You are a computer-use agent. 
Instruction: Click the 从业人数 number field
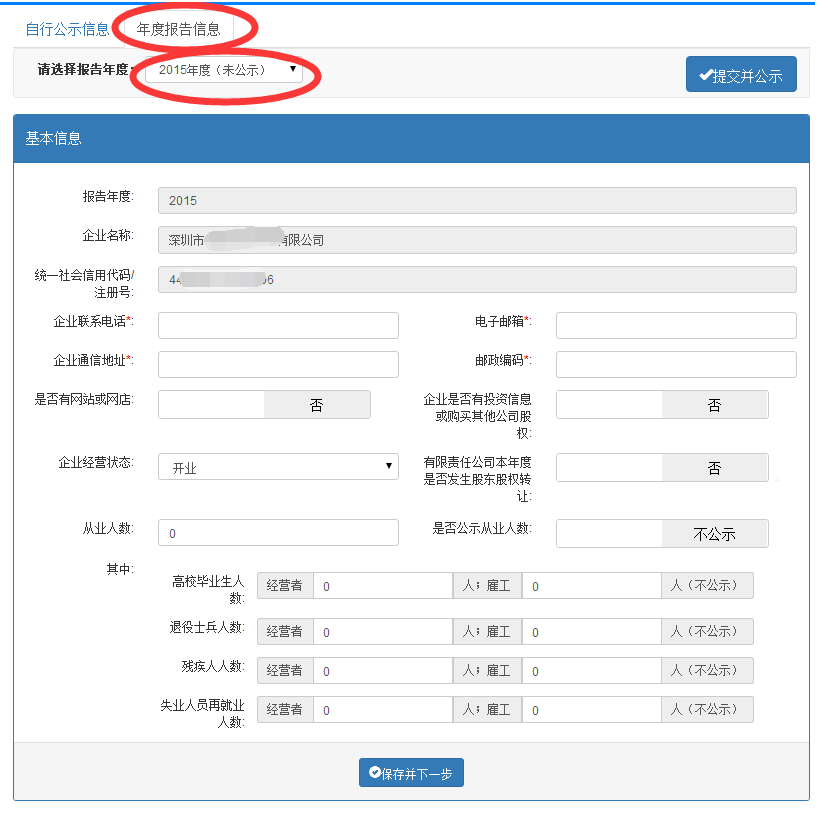coord(278,532)
